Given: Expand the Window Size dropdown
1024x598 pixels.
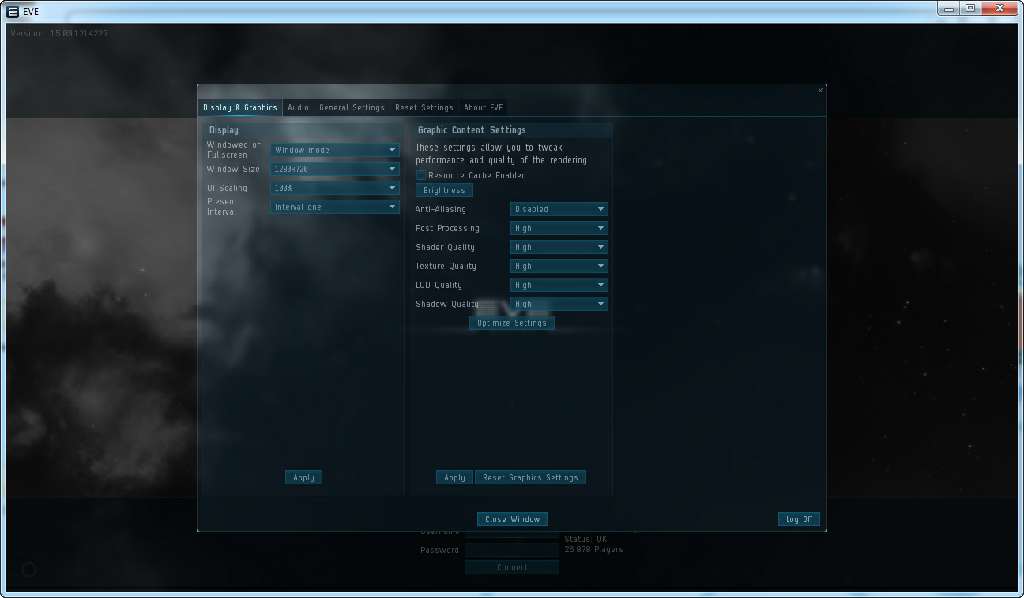Looking at the screenshot, I should (335, 169).
